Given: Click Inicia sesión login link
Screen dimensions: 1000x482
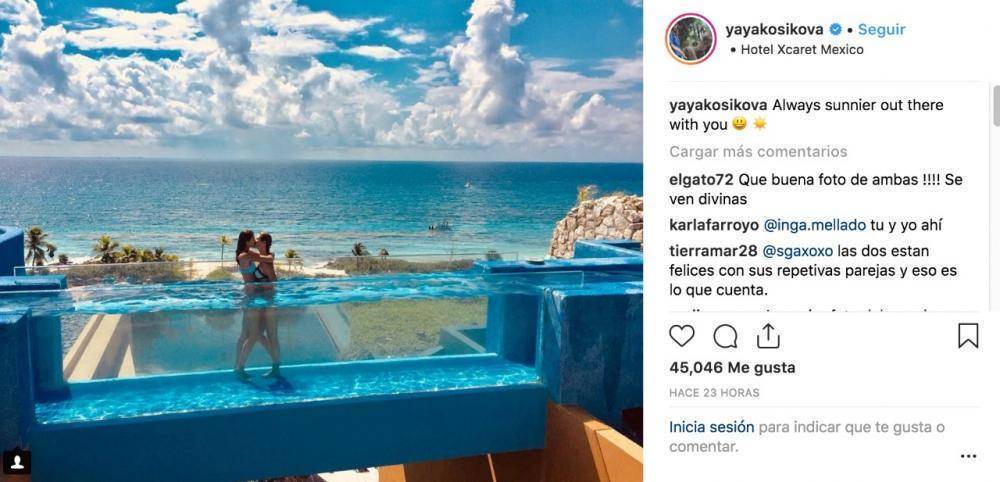Looking at the screenshot, I should click(711, 427).
